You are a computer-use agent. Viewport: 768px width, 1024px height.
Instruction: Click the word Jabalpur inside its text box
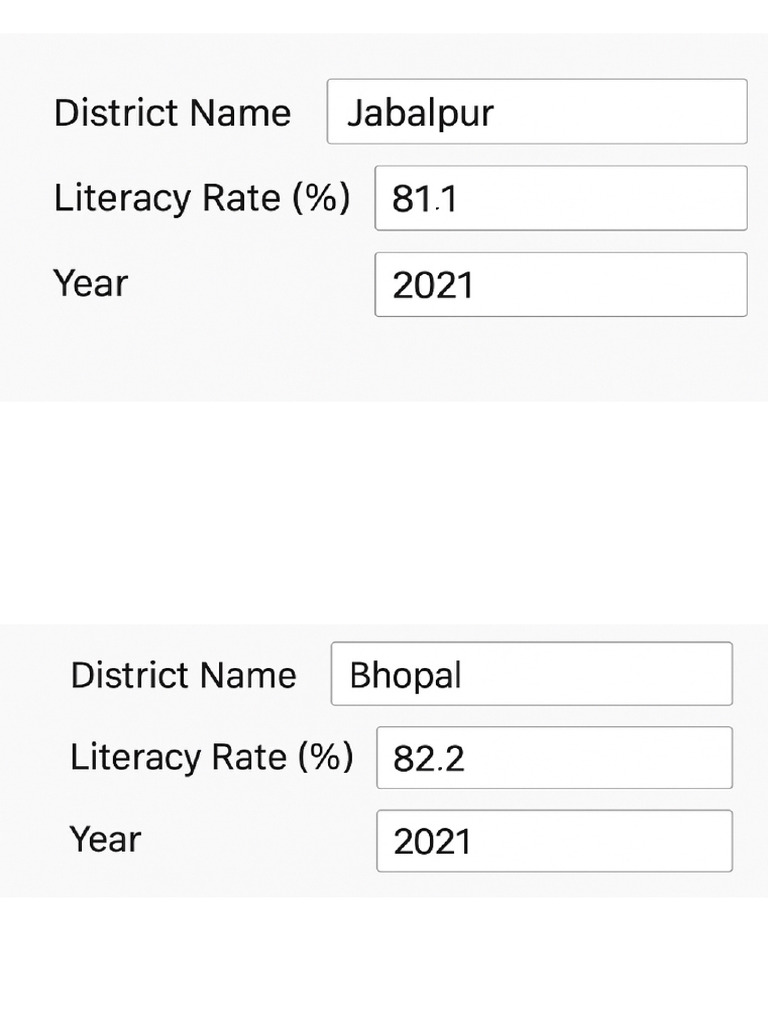tap(420, 115)
